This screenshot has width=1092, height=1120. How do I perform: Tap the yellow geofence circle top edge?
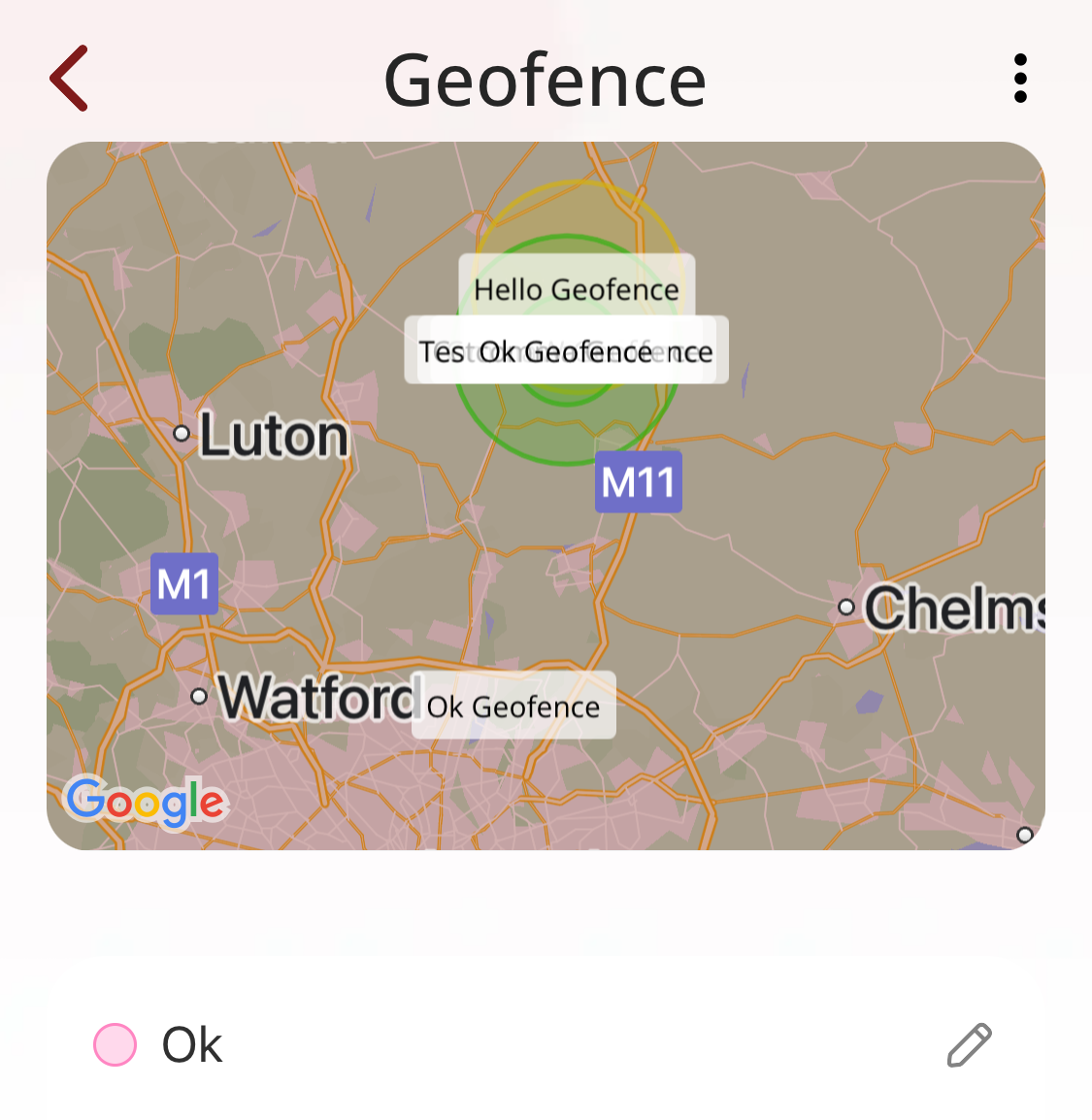point(578,183)
